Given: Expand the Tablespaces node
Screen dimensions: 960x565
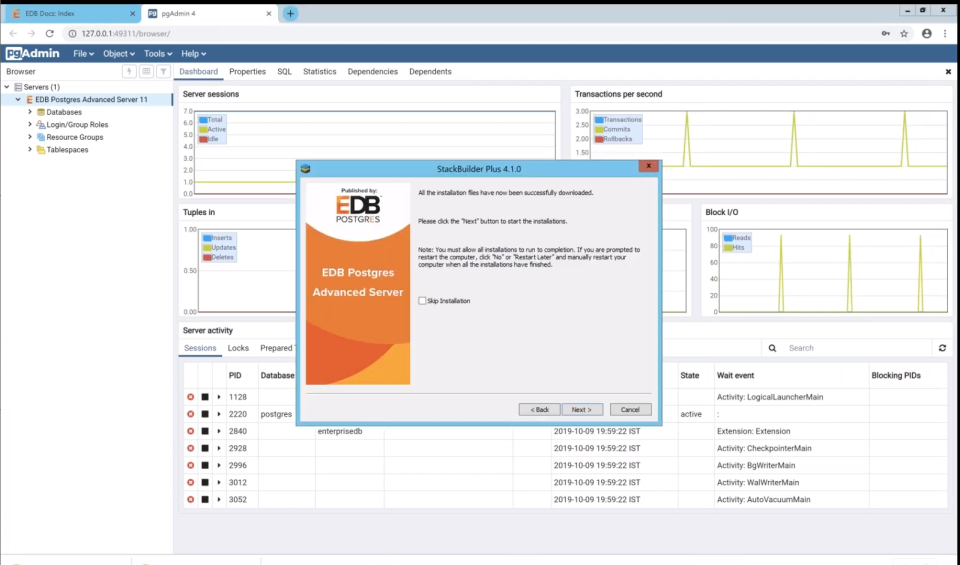Looking at the screenshot, I should (29, 149).
